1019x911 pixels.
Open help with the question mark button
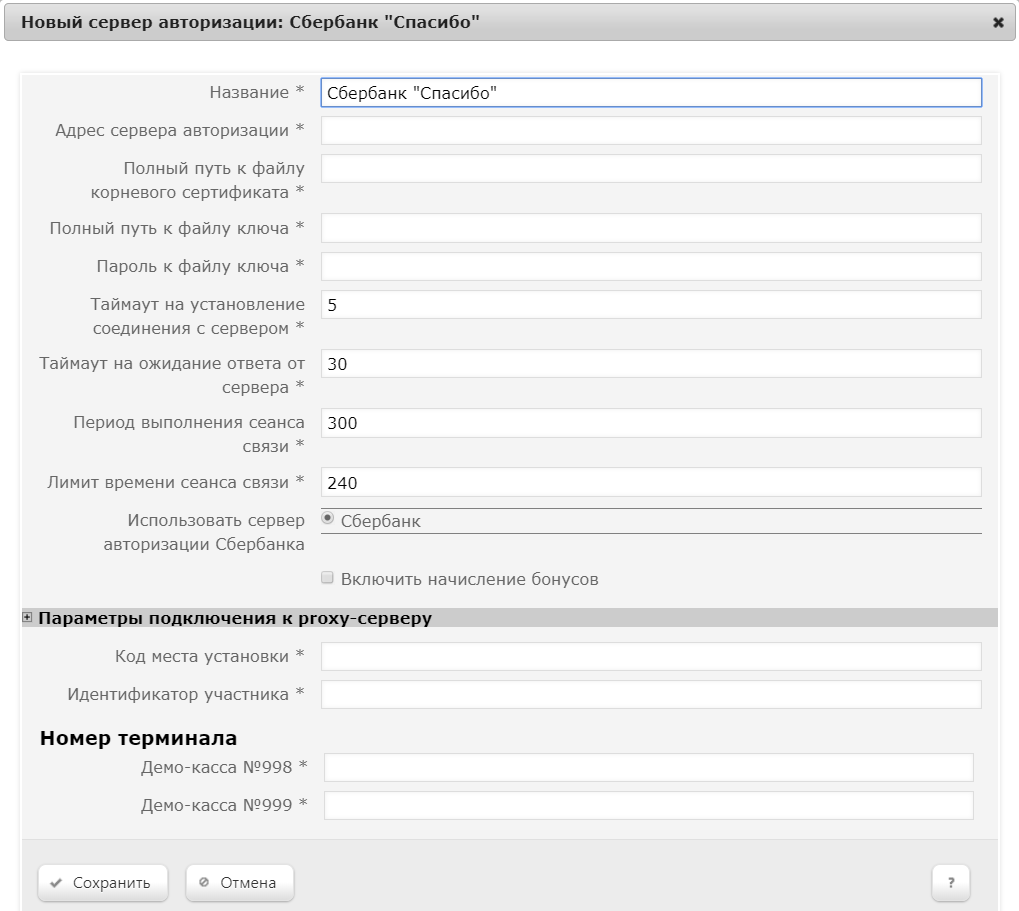951,883
